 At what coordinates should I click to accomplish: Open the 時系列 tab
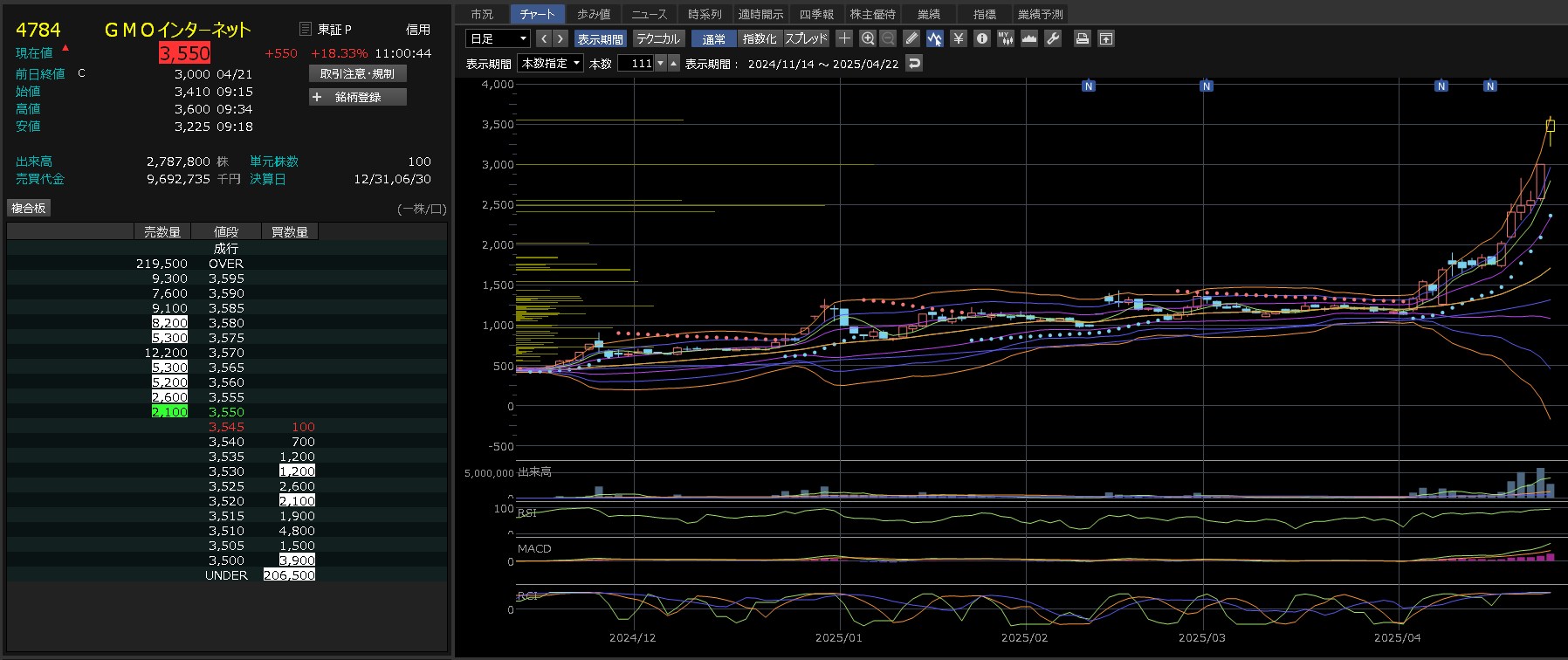click(x=705, y=14)
